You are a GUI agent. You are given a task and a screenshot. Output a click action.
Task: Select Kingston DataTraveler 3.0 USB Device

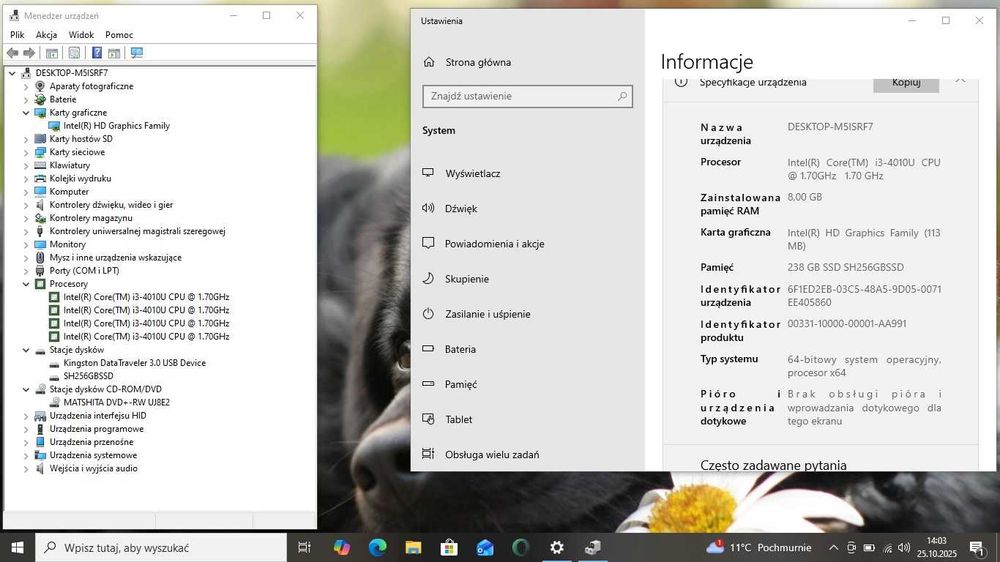click(134, 362)
